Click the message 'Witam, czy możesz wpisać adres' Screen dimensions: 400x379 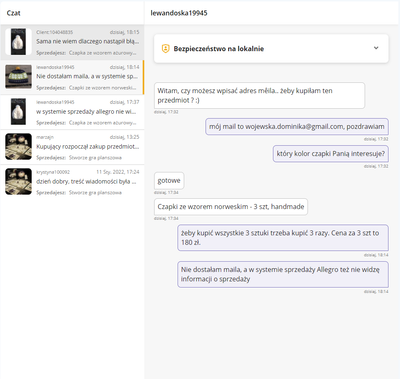pos(259,95)
